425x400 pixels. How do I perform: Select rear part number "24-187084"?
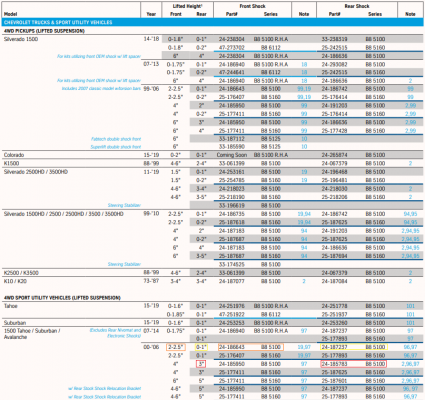[334, 281]
